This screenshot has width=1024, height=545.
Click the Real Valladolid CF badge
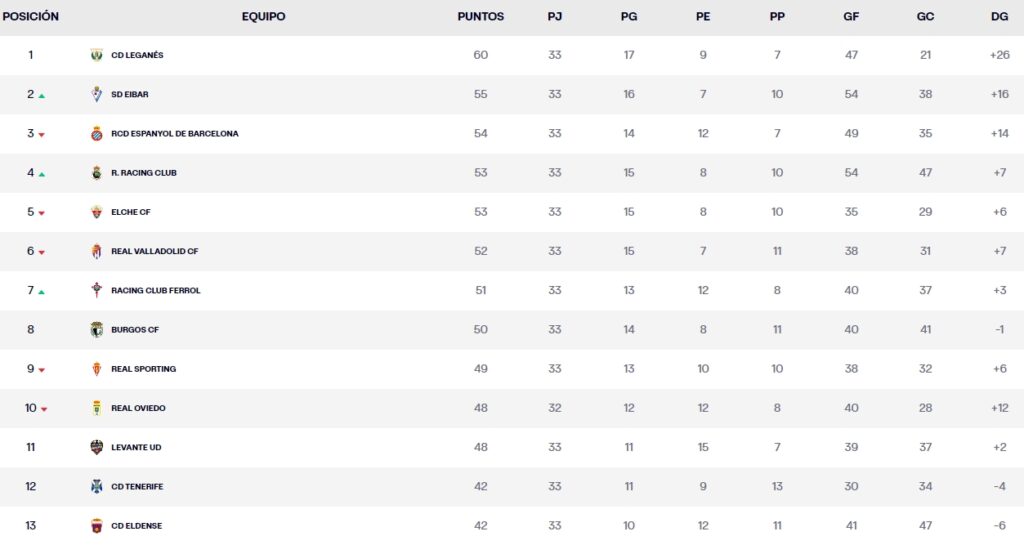(x=97, y=251)
